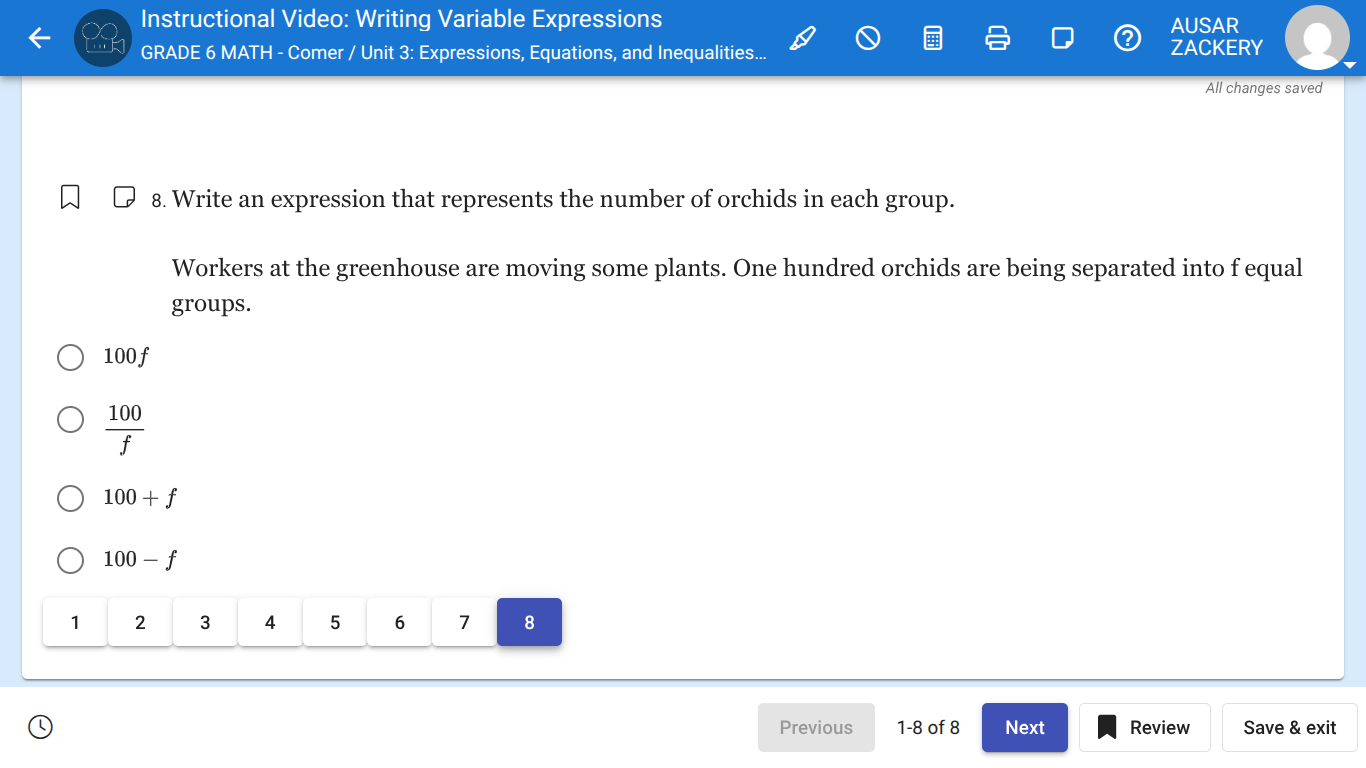Navigate to question 5
Viewport: 1366px width, 768px height.
334,621
